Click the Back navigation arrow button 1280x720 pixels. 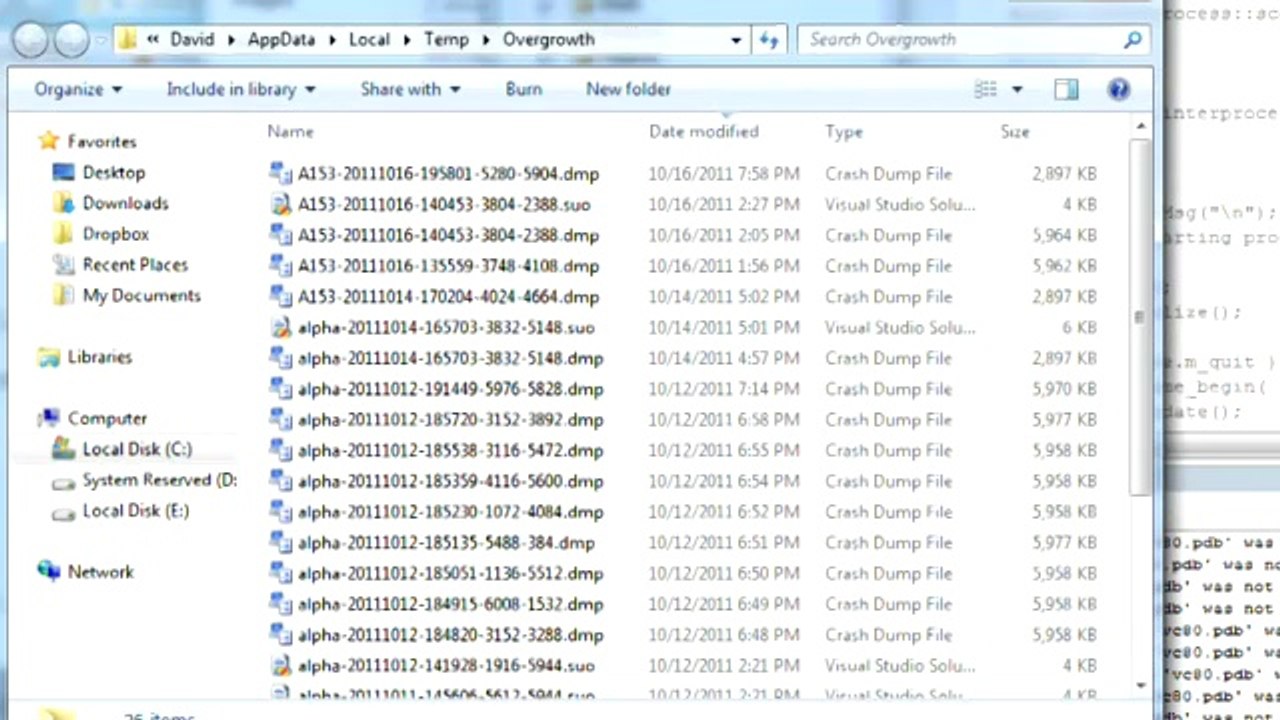click(x=32, y=39)
